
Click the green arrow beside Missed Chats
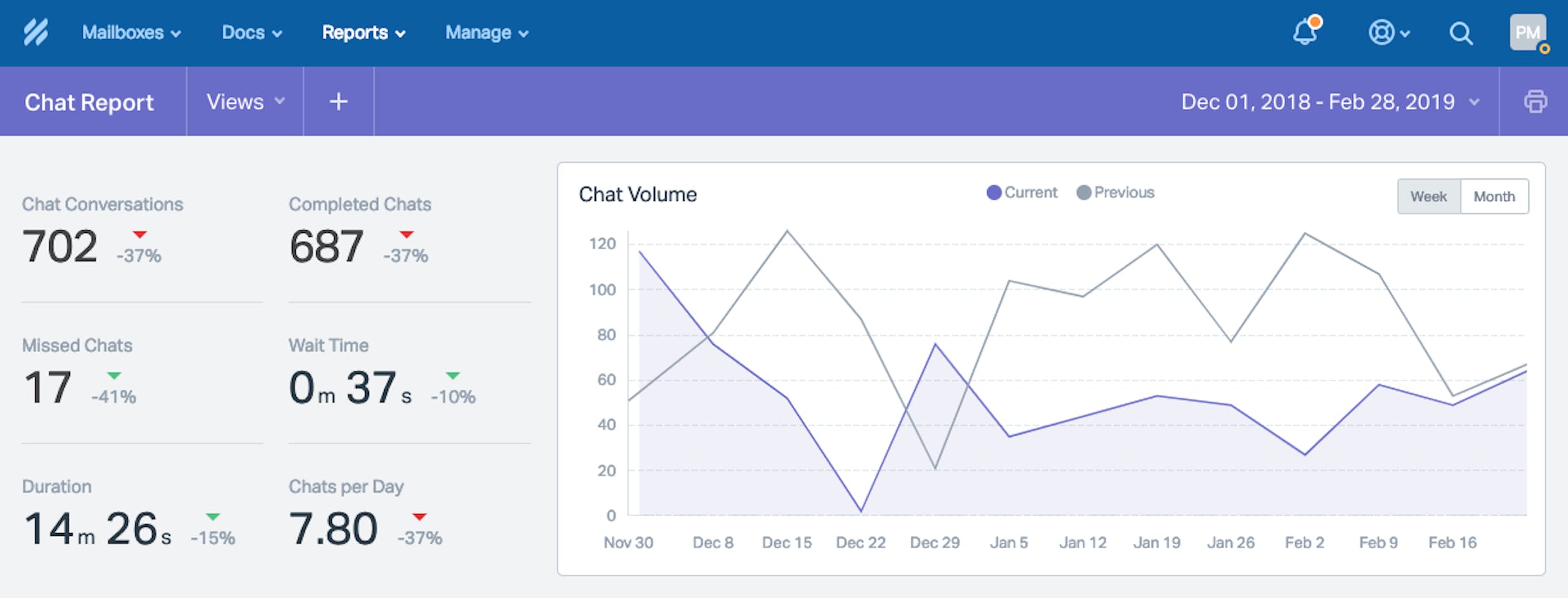click(114, 375)
